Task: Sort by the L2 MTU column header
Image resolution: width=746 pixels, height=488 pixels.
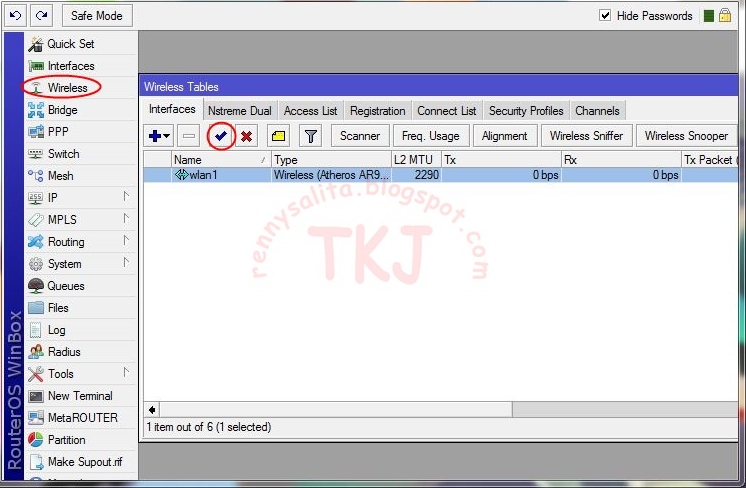Action: pos(417,160)
